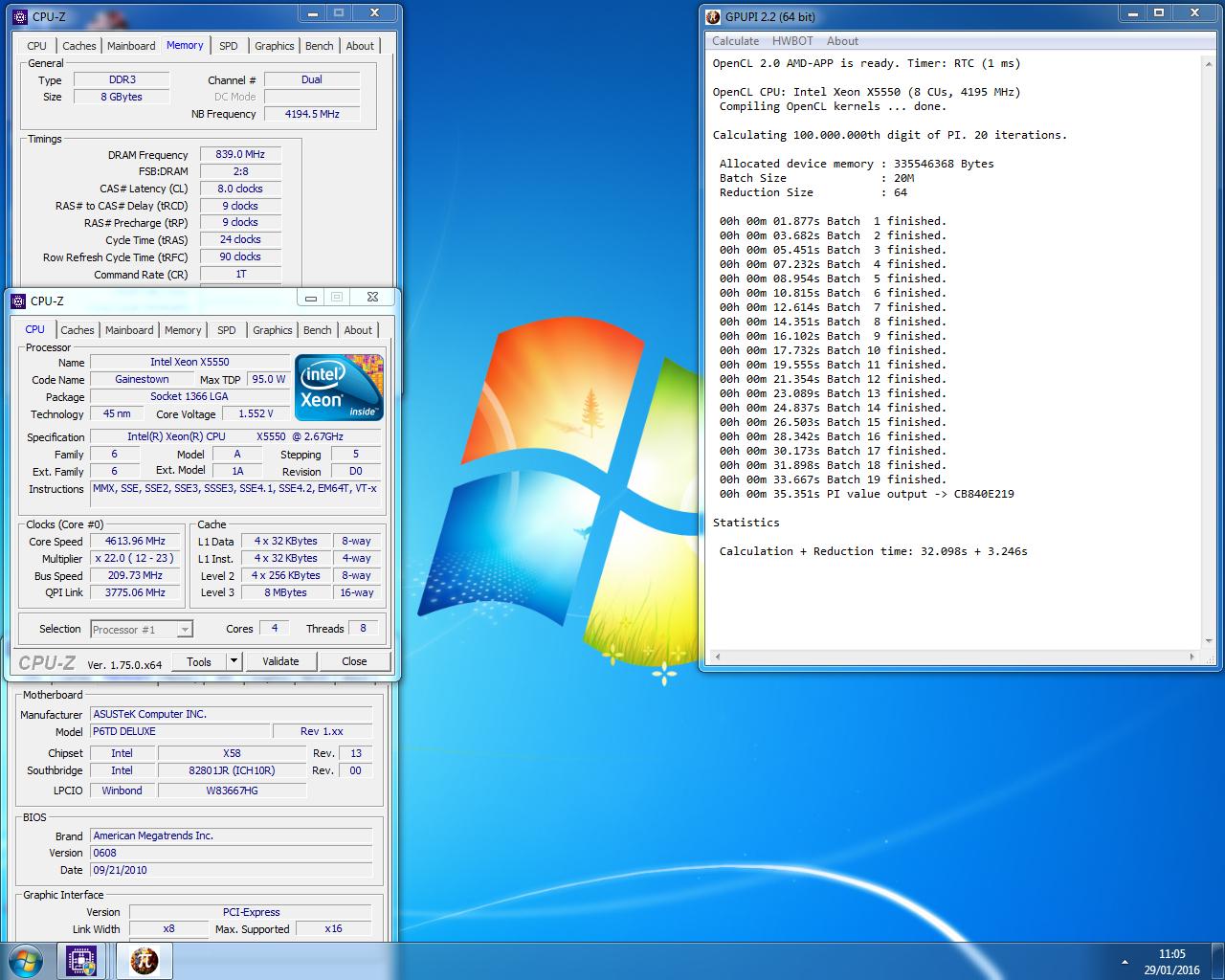
Task: Open the About menu in GPUPI
Action: click(842, 41)
